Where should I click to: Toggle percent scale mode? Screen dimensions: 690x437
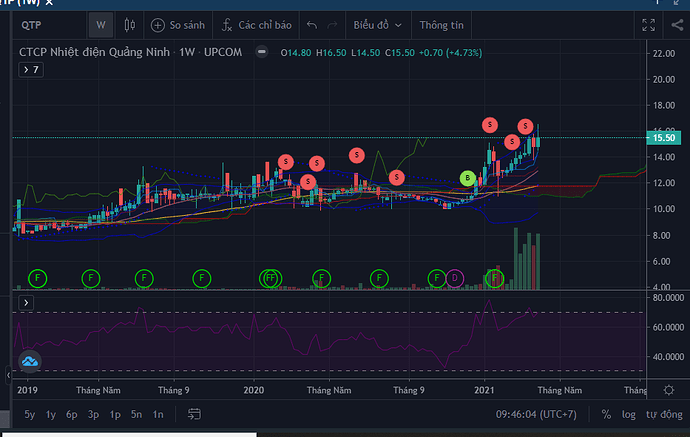[x=606, y=414]
